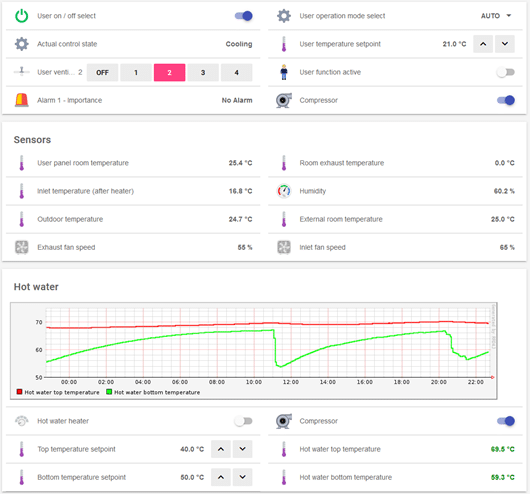
Task: Click the inlet fan speed icon
Action: [284, 247]
